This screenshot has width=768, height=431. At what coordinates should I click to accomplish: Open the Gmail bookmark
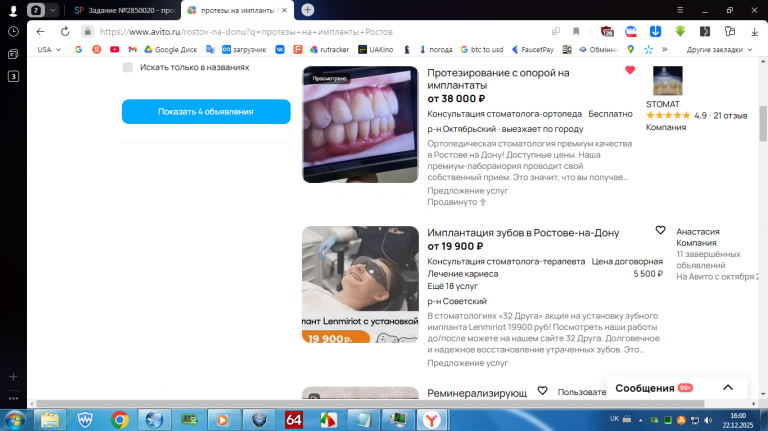pyautogui.click(x=132, y=49)
